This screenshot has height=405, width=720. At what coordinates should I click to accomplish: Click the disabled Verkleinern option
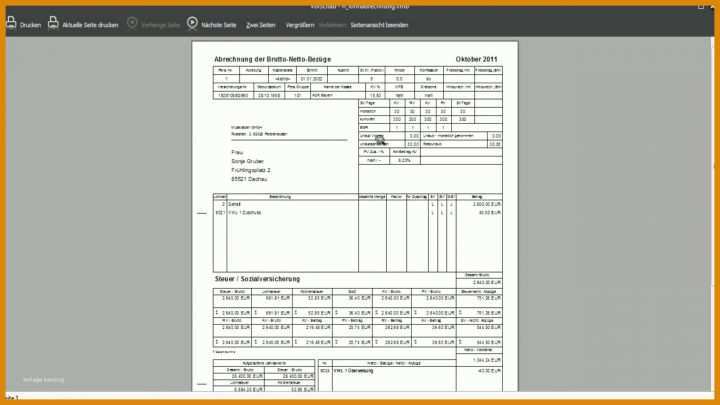332,25
